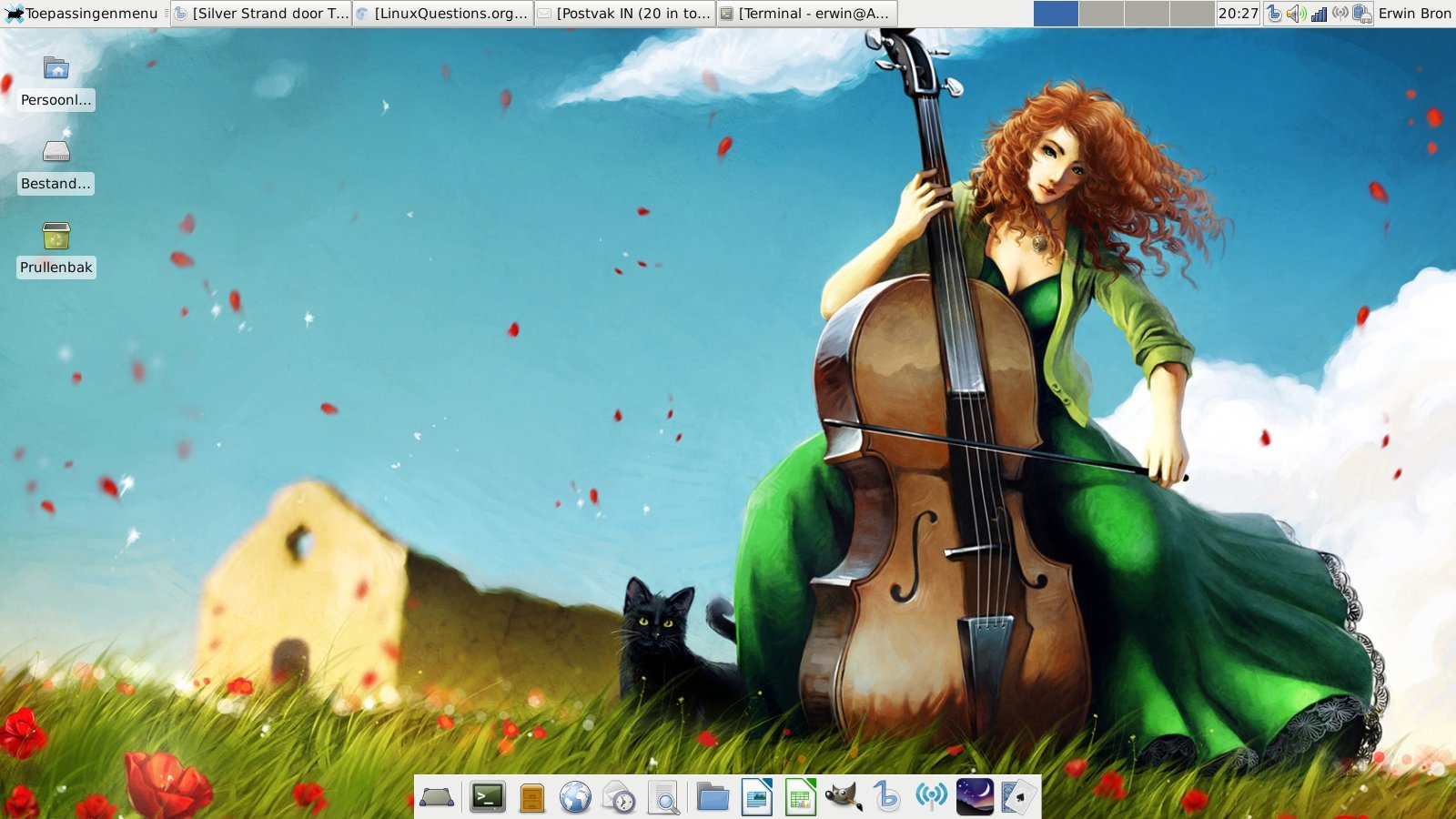Open the Toepassingenmenu applications menu
Viewport: 1456px width, 819px height.
coord(82,14)
